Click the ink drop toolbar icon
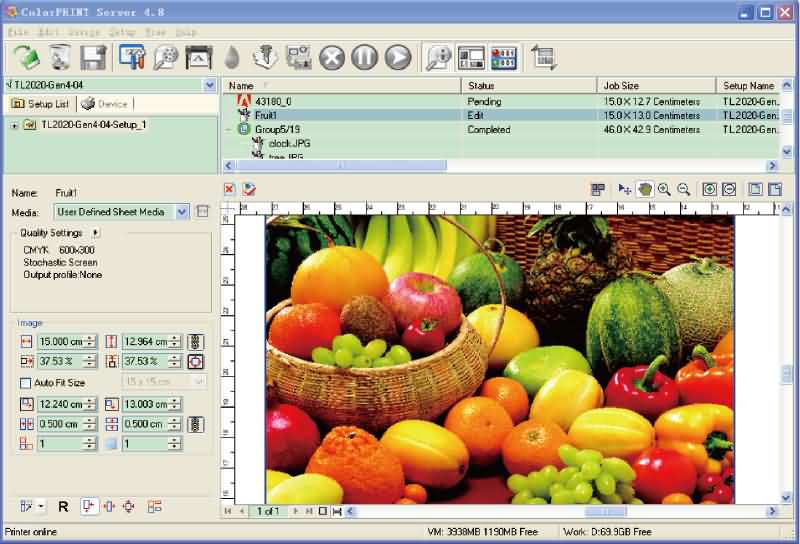The width and height of the screenshot is (800, 544). coord(232,57)
